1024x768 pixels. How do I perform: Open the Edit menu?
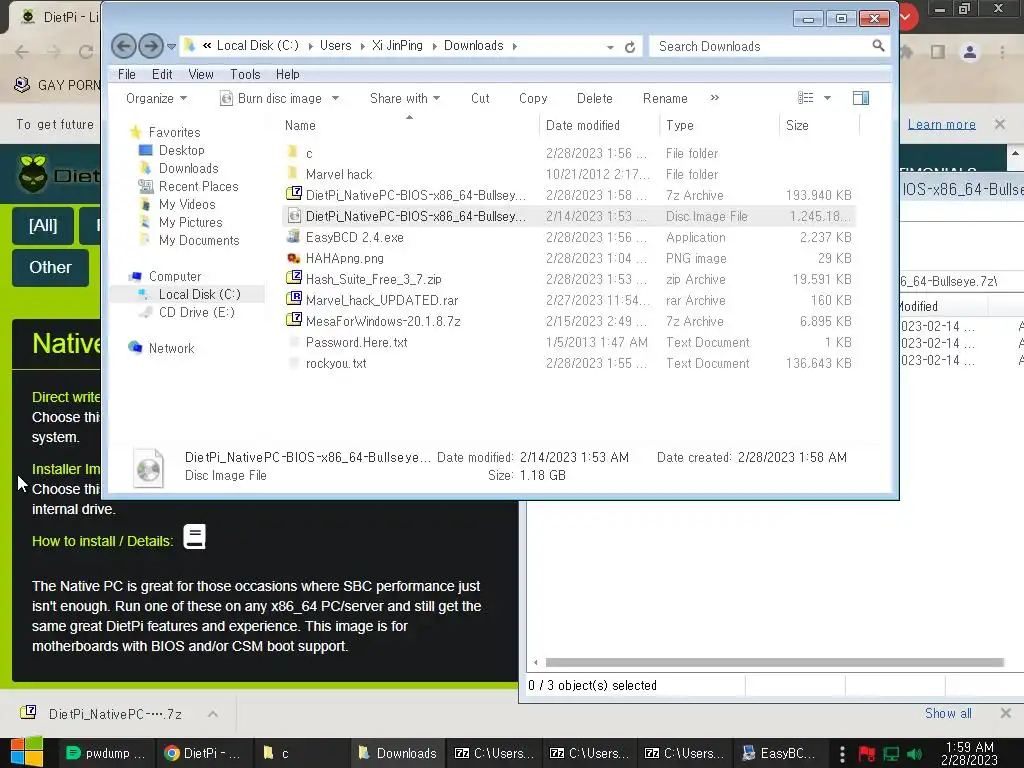tap(162, 74)
